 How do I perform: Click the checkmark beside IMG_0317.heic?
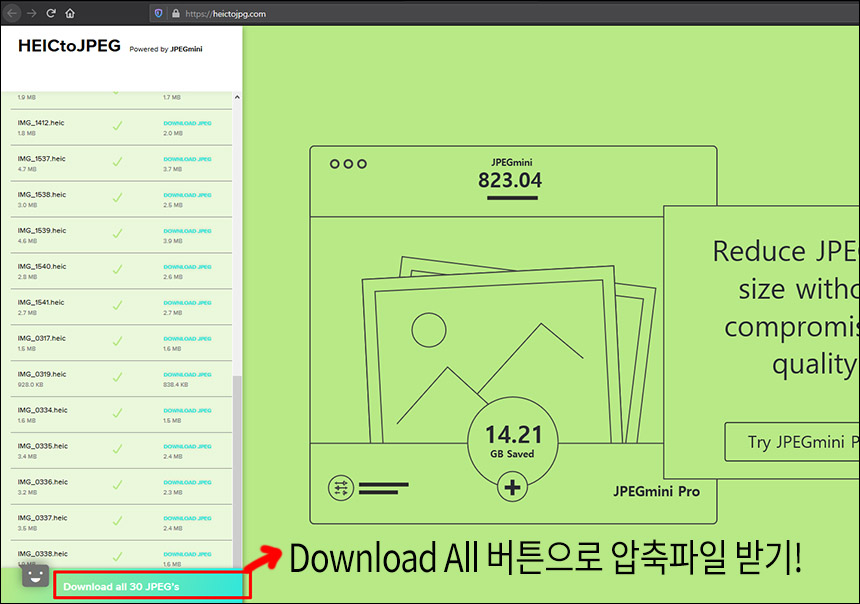tap(117, 342)
